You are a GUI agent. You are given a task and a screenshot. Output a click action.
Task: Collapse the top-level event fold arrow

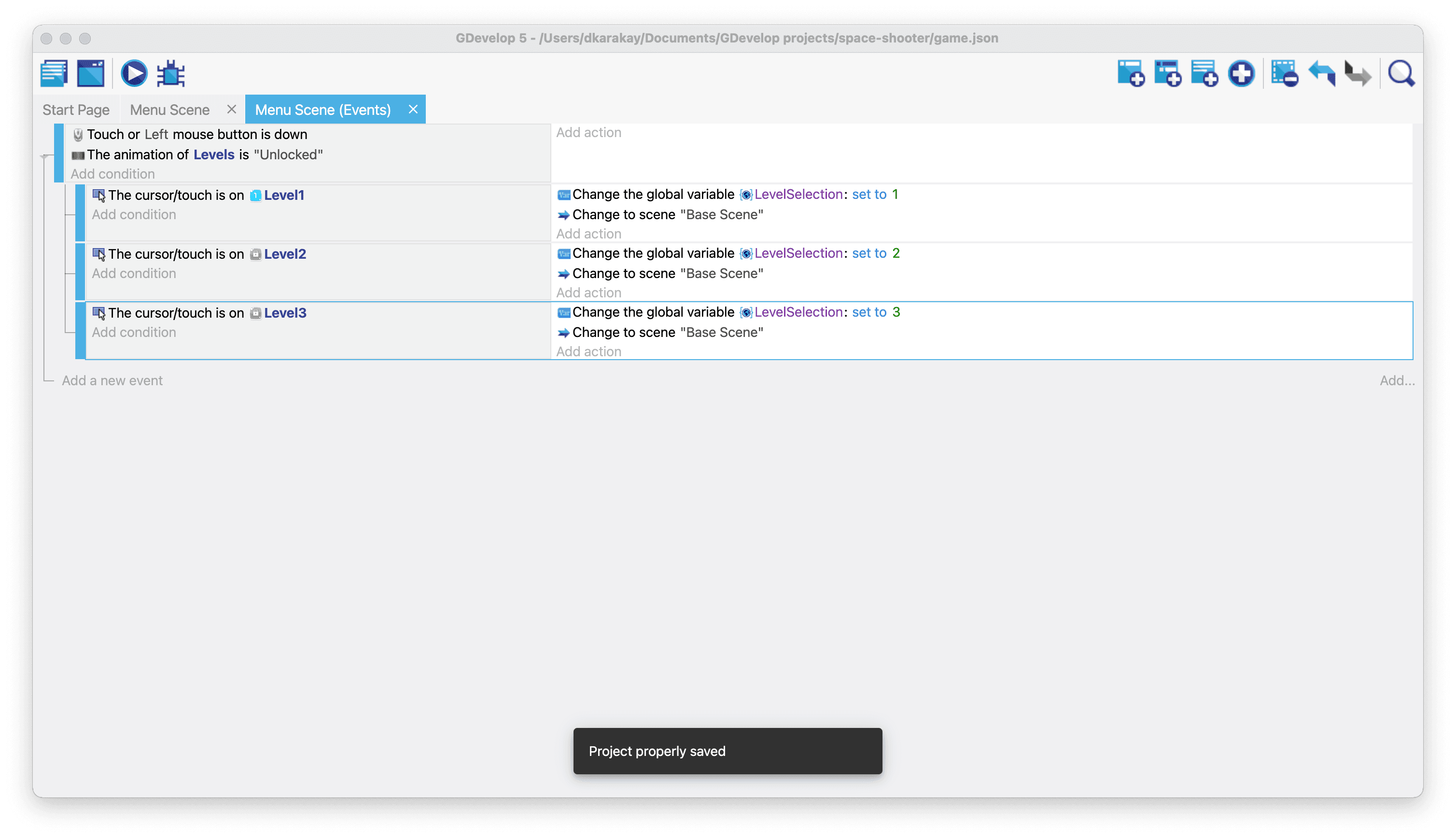point(44,156)
